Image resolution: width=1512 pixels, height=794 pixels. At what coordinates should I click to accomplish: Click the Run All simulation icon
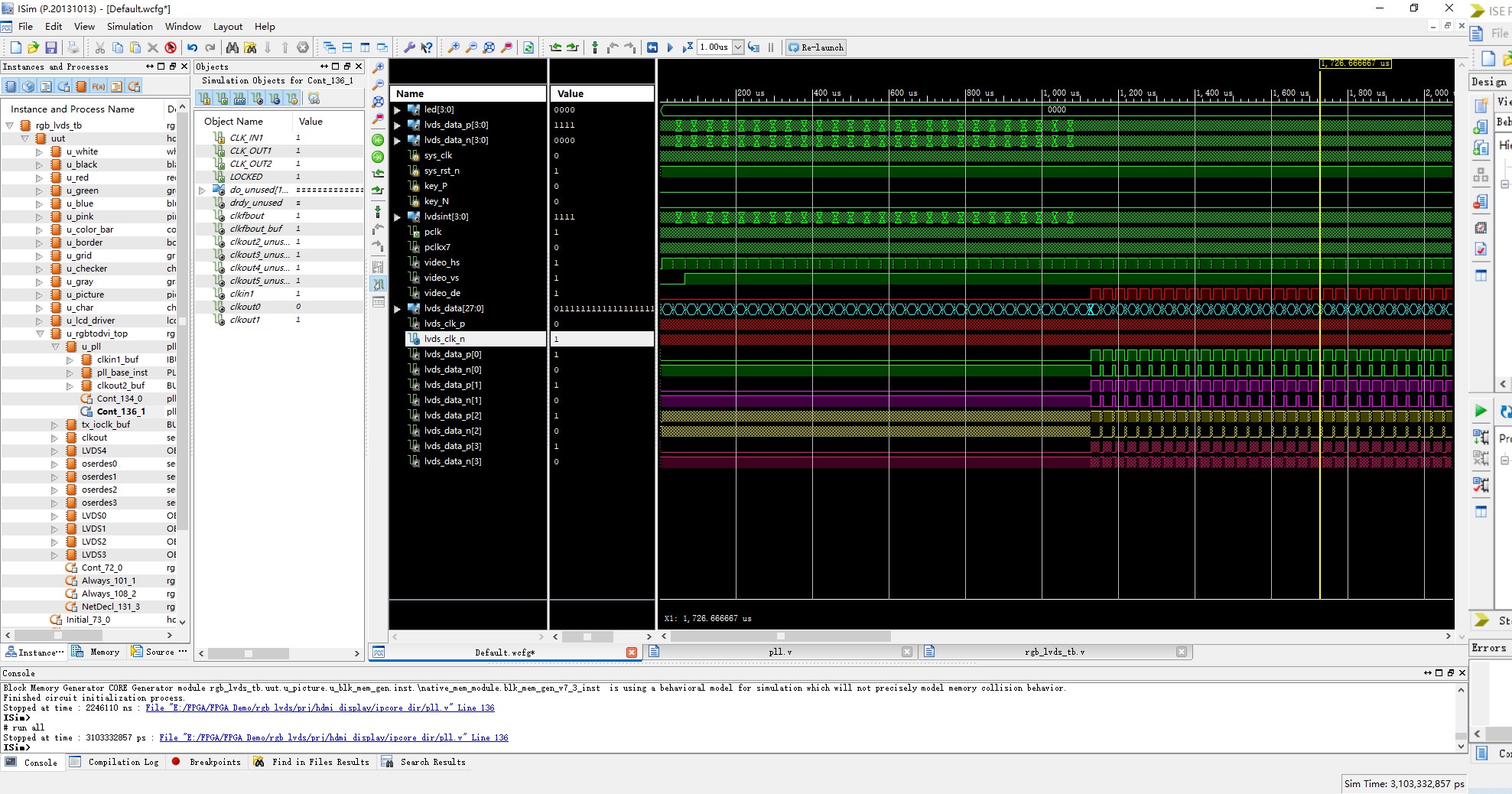[x=670, y=47]
